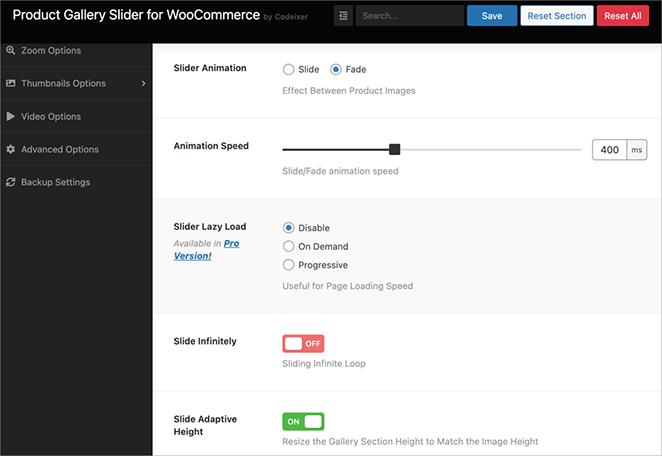Click the expand-all list icon beside search
This screenshot has height=456, width=662.
343,16
